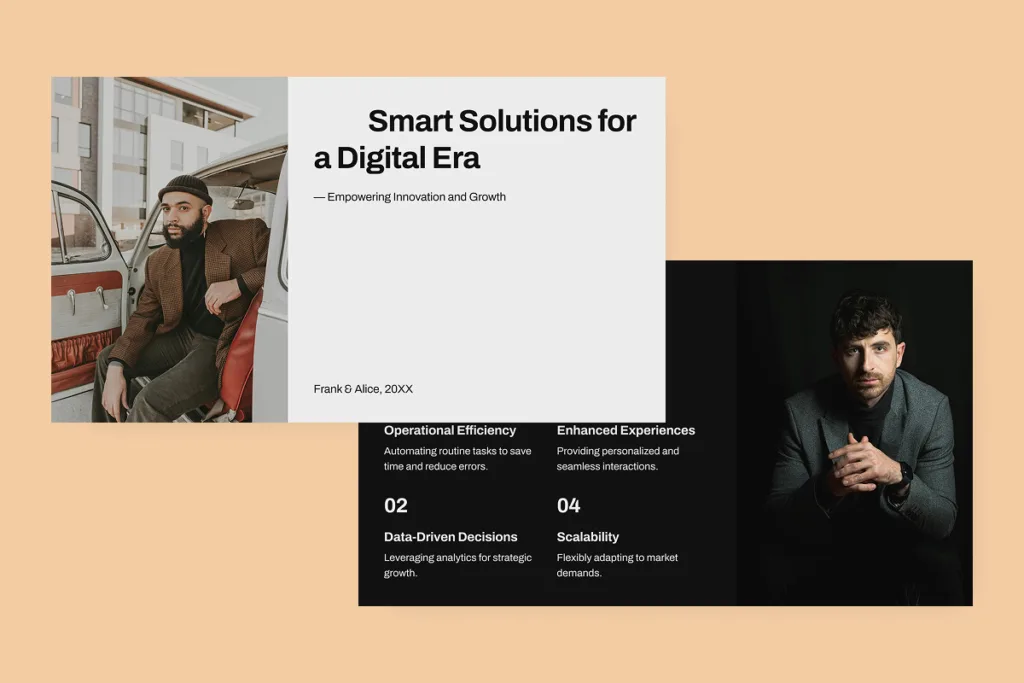Select the Scalability heading

(x=589, y=536)
